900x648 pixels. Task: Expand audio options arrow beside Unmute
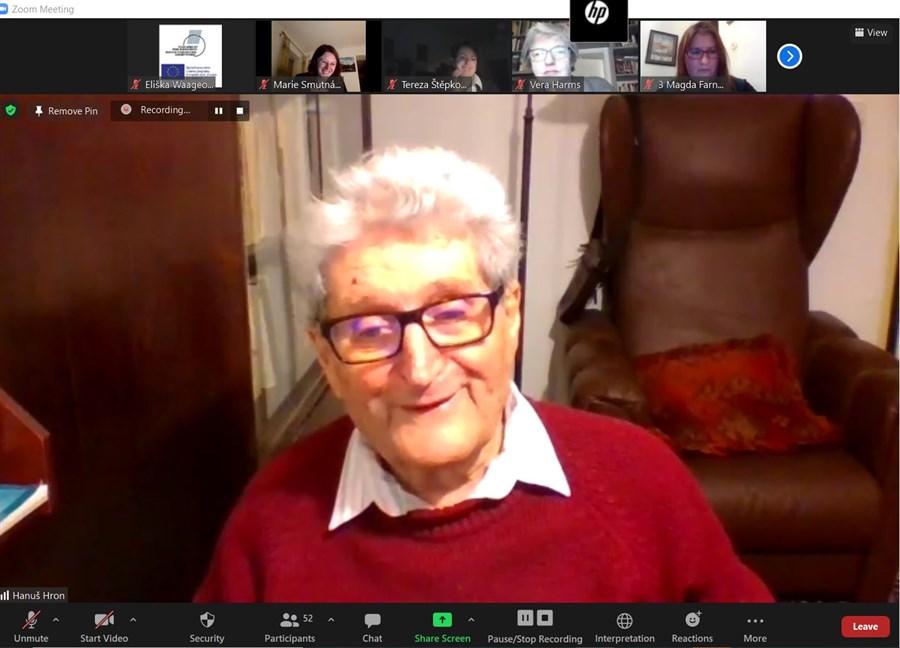coord(56,620)
